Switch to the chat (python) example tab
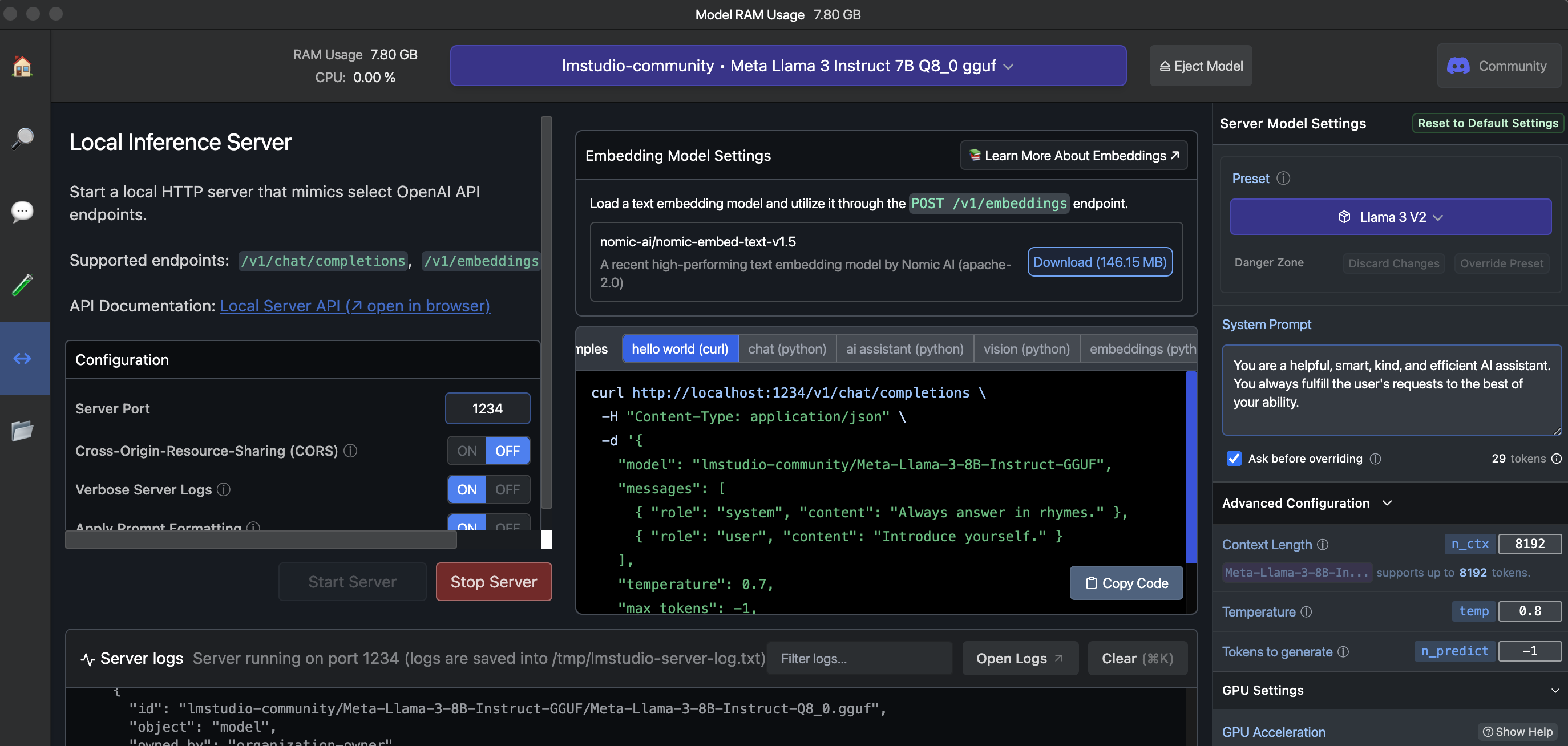Screen dimensions: 1568x746 click(787, 348)
